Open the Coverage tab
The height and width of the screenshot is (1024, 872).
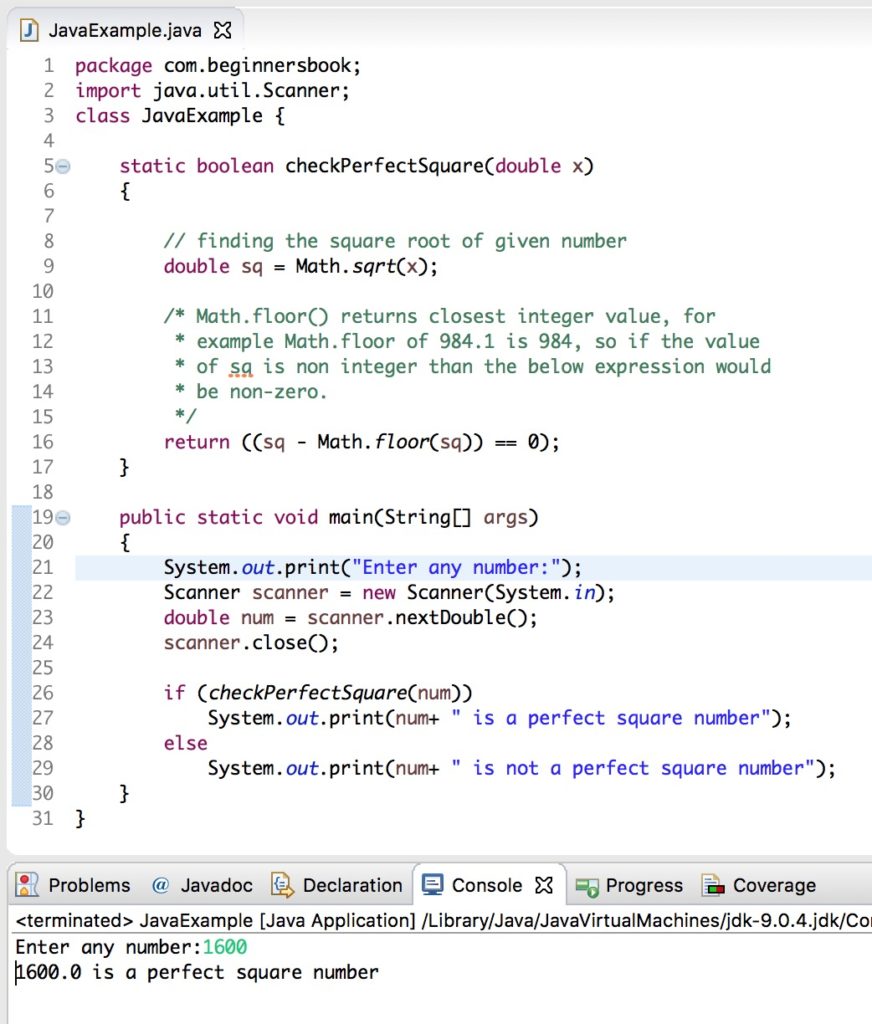point(759,885)
